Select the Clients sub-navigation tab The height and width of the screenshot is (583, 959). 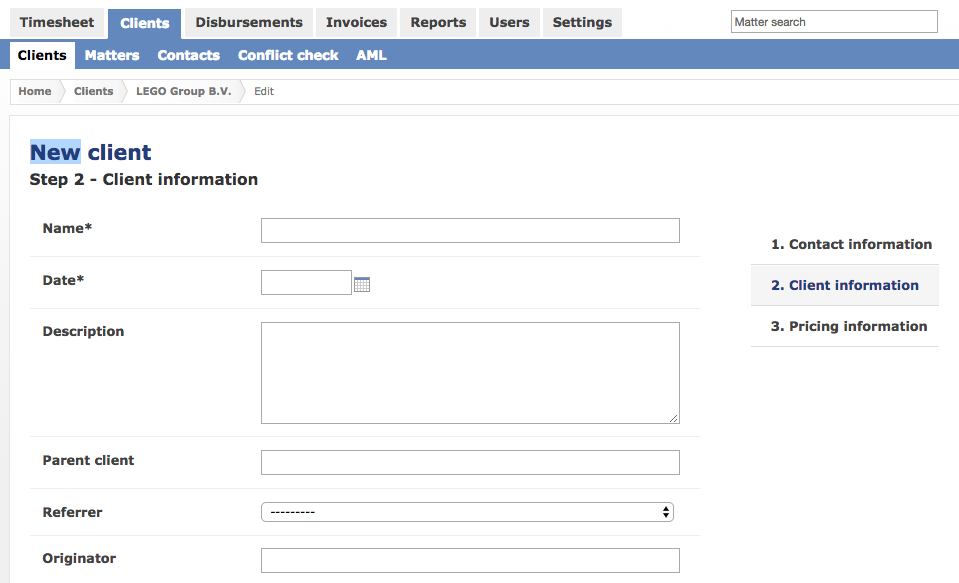point(42,55)
